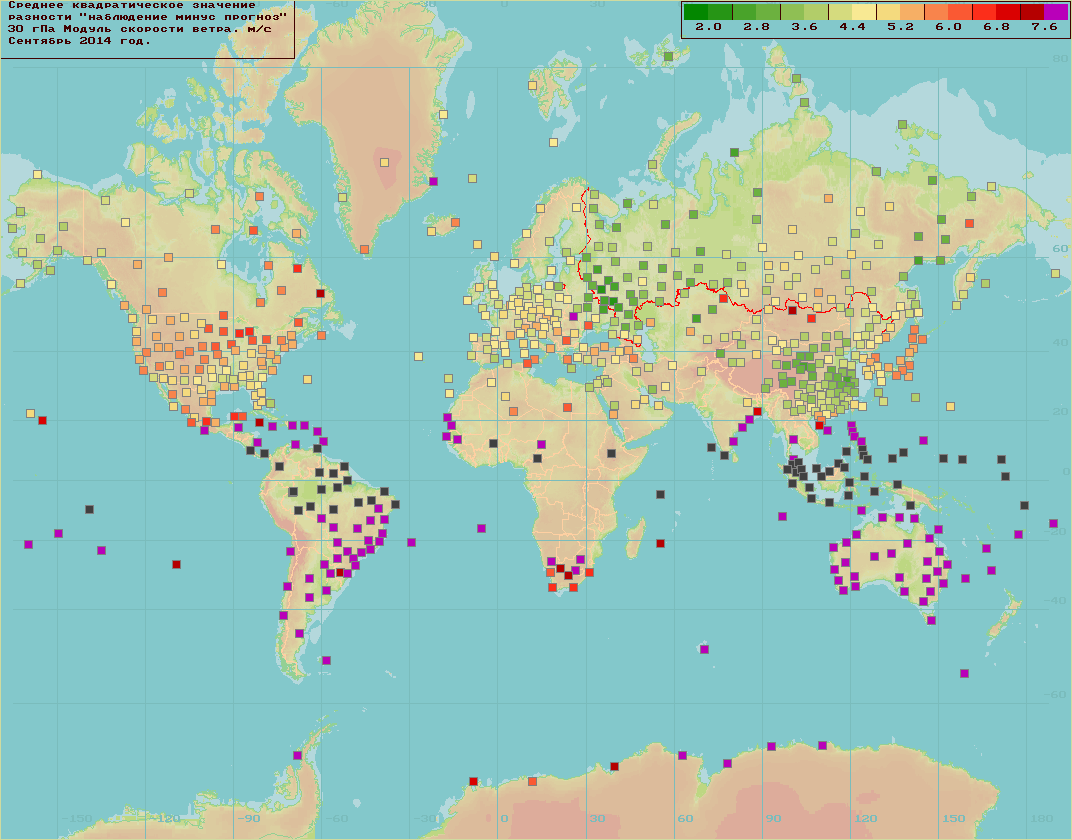
Task: Click the magenta marker southeast of New Zealand
Action: (x=965, y=673)
